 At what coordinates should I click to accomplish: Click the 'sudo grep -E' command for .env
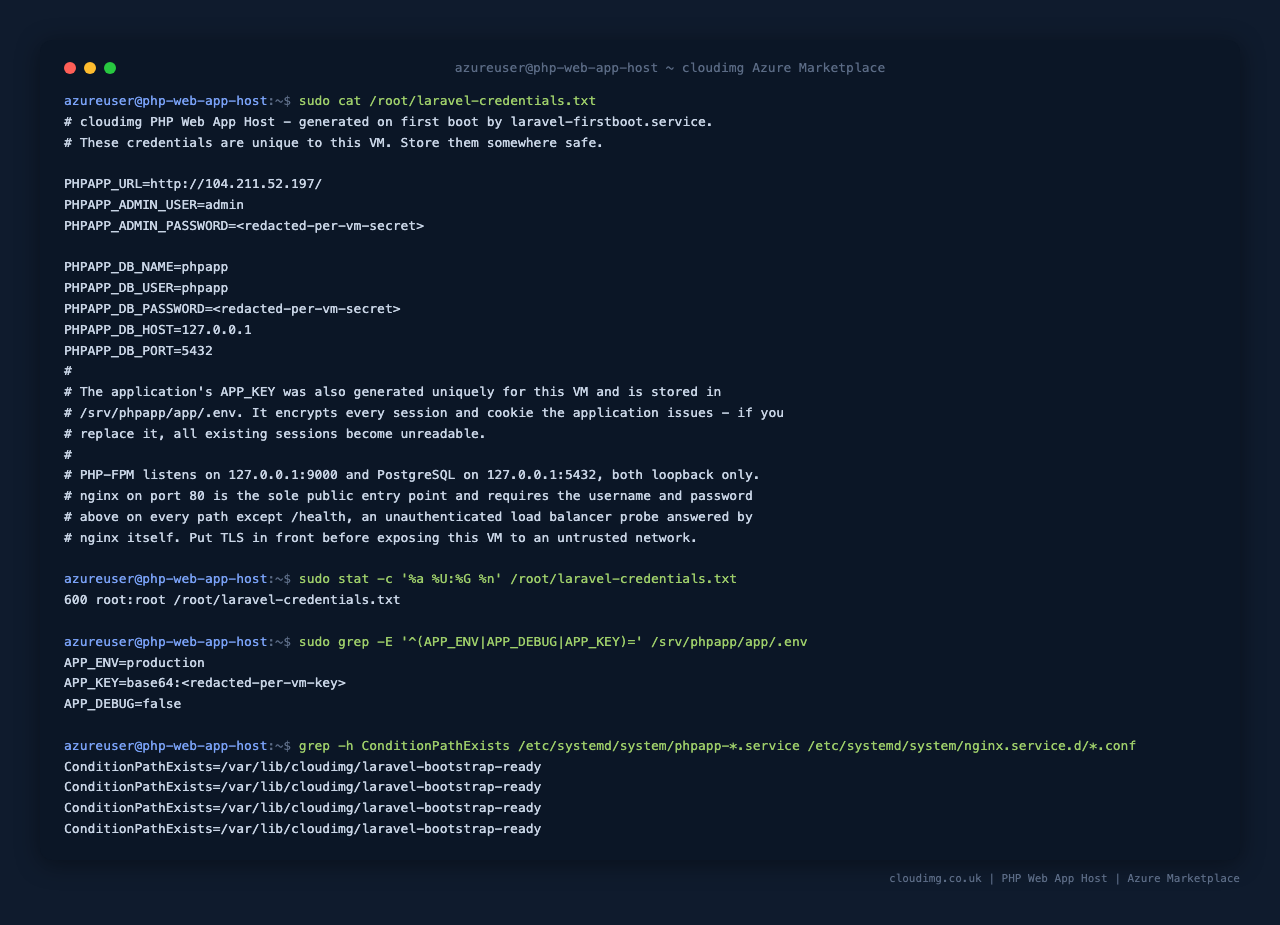[553, 642]
